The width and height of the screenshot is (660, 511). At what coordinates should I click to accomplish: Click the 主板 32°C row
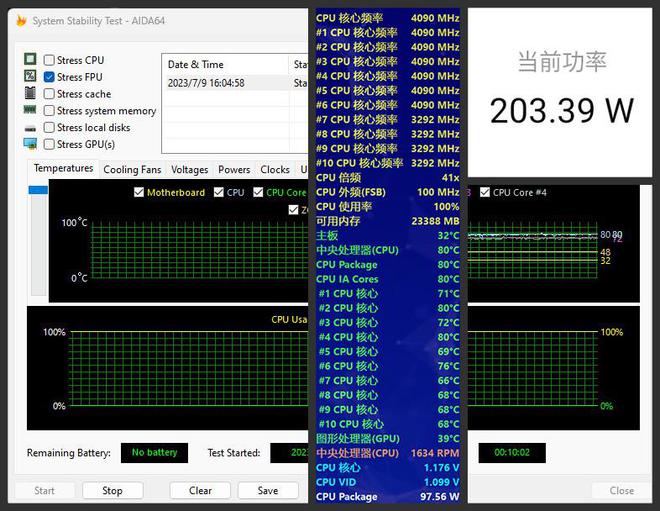(x=387, y=236)
